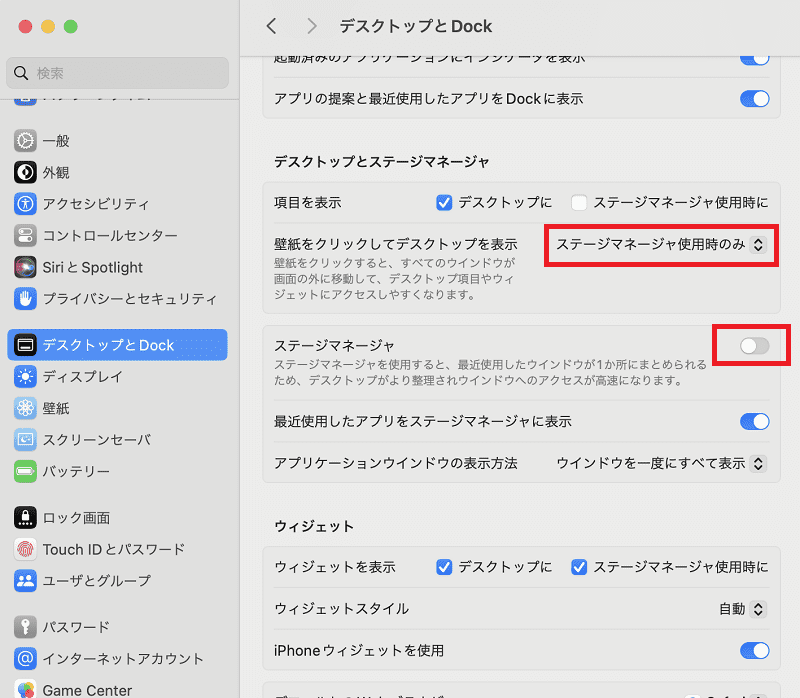
Task: Open インターネットアカウント pane
Action: [117, 659]
